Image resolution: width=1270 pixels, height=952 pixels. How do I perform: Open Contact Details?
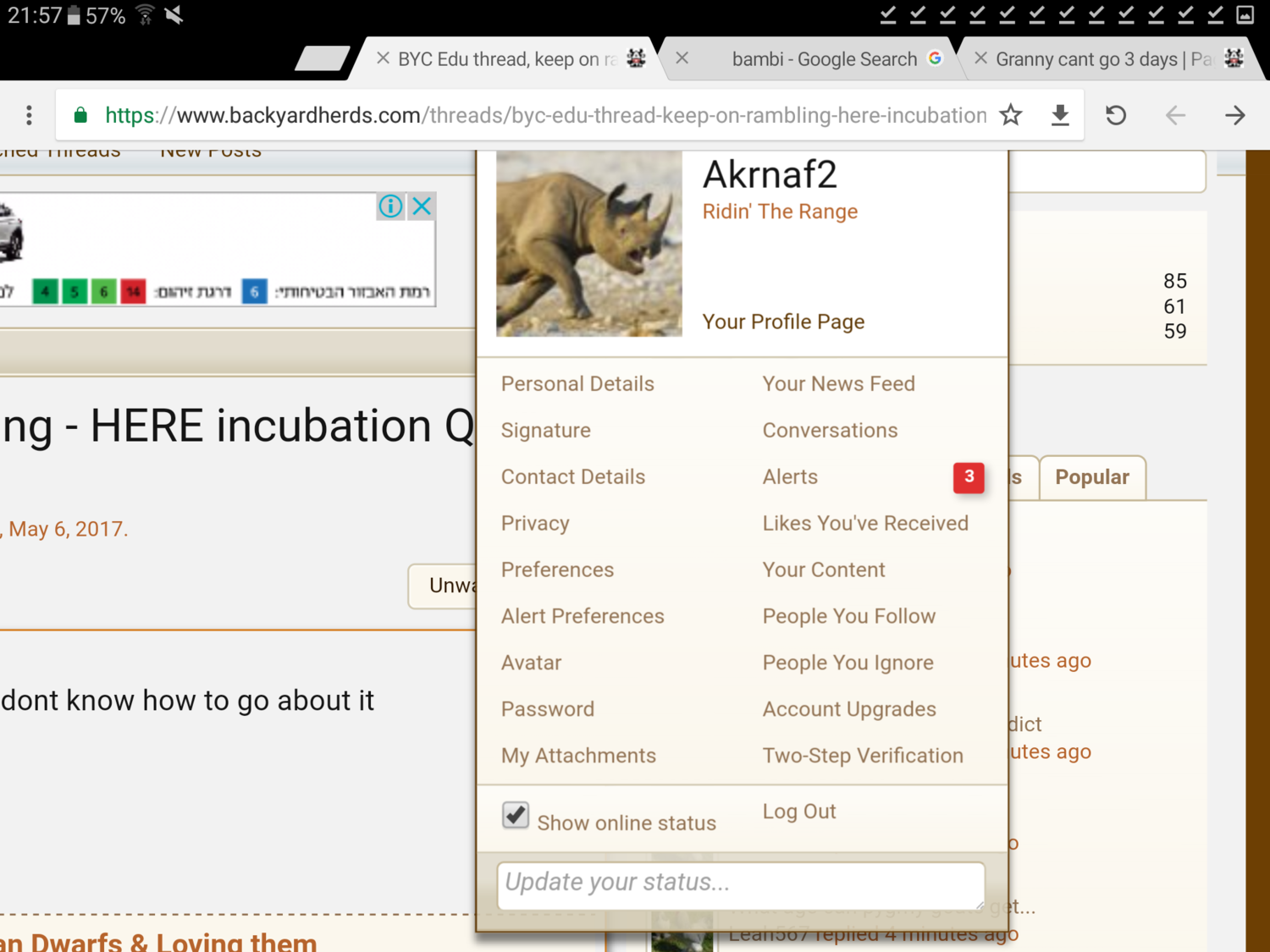click(x=573, y=477)
